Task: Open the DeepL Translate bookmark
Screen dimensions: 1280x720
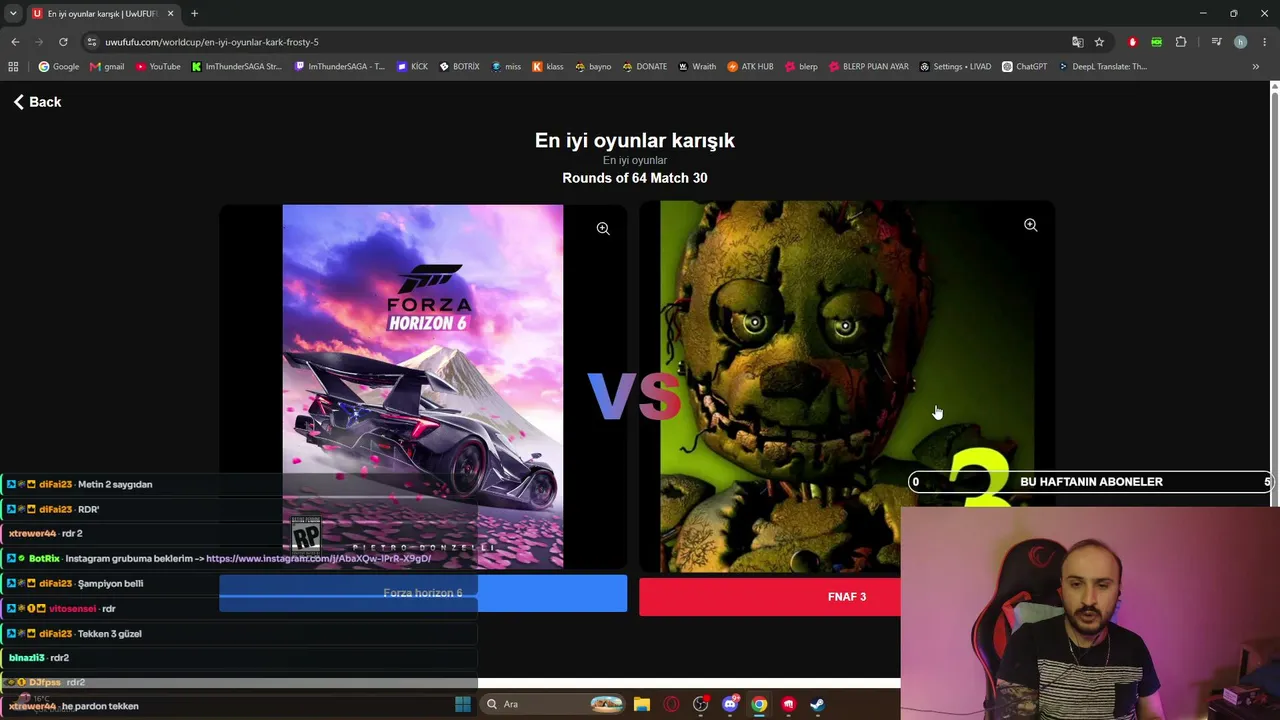Action: (x=1102, y=67)
